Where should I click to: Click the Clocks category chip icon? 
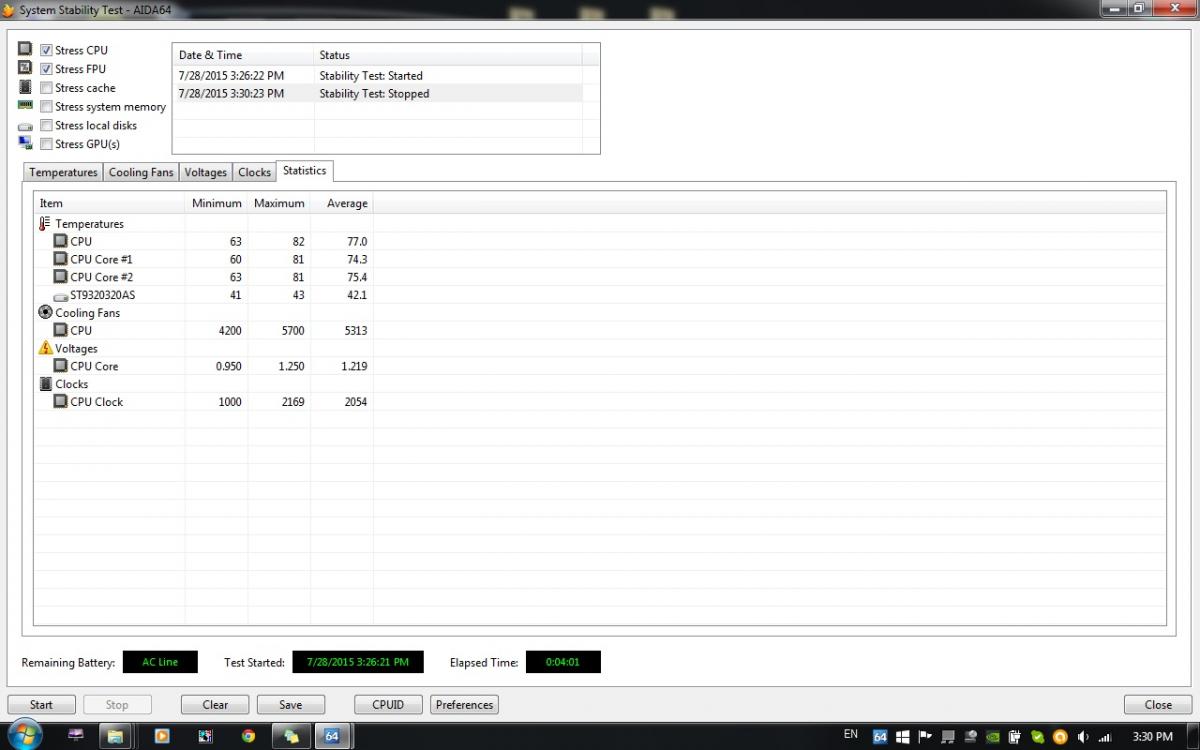45,384
